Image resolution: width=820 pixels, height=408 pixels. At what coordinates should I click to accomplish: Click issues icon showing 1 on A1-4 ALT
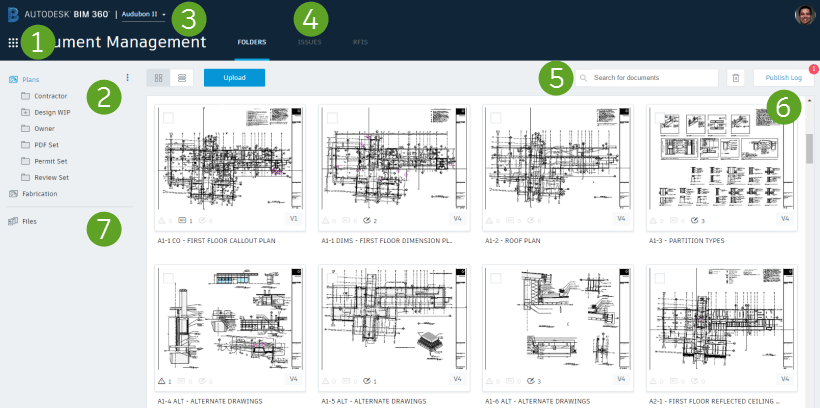[162, 381]
